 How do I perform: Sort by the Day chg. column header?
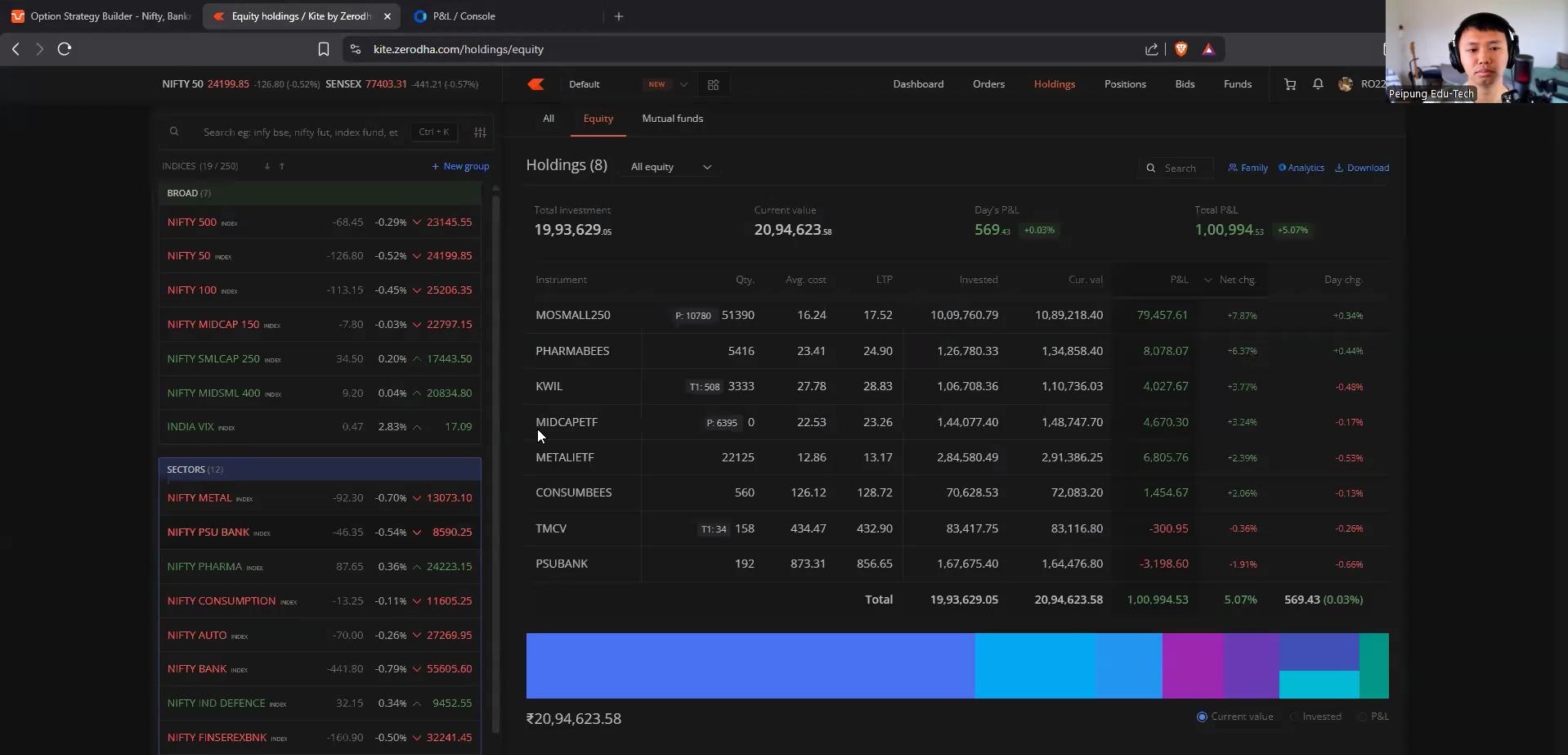[1343, 280]
